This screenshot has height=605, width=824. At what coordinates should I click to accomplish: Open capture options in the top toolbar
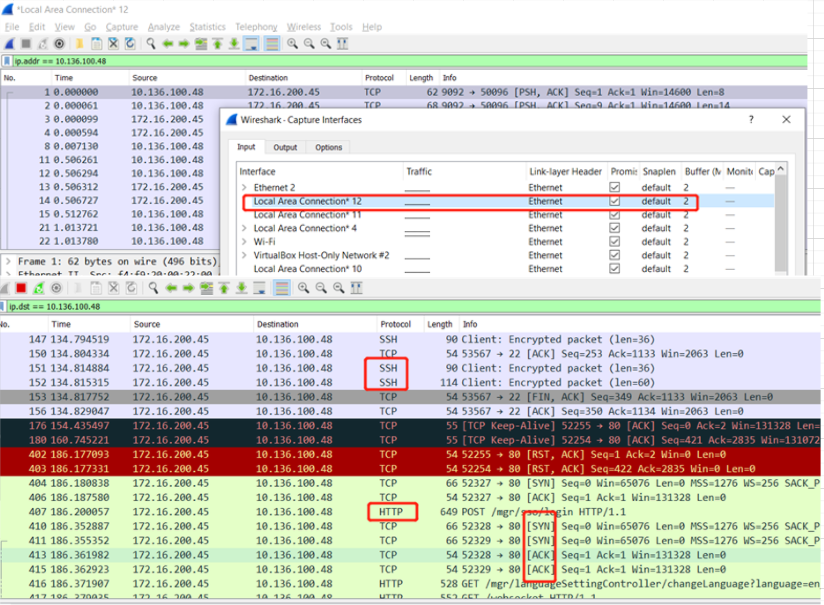pos(59,44)
